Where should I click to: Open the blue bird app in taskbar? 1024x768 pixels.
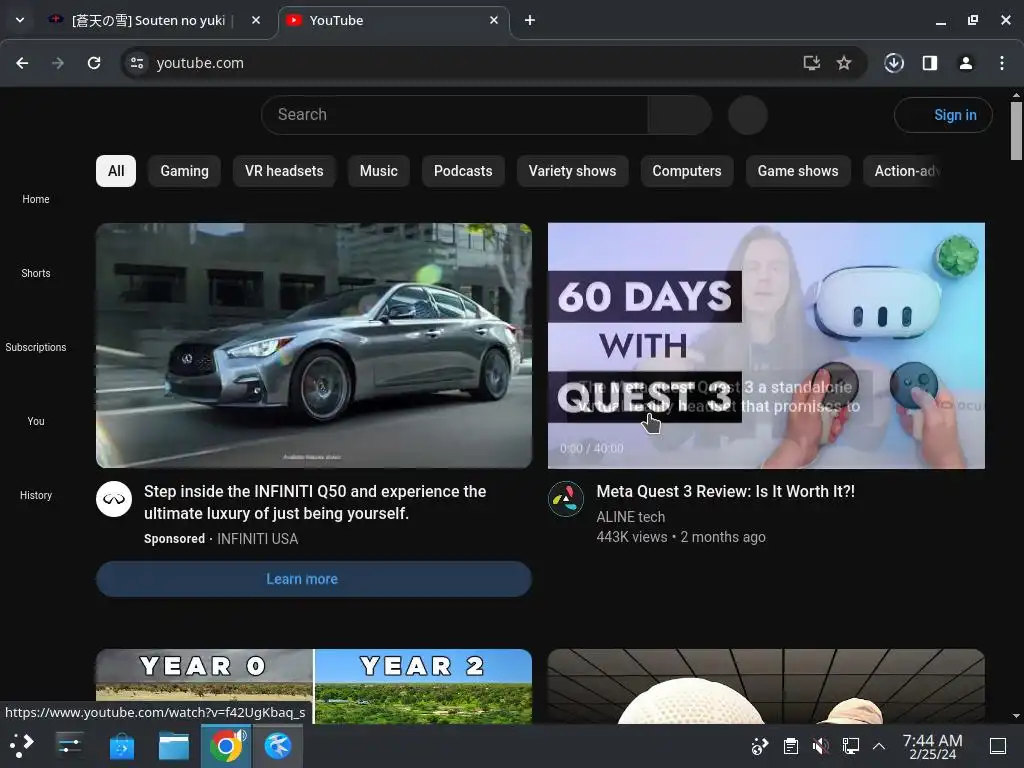278,746
